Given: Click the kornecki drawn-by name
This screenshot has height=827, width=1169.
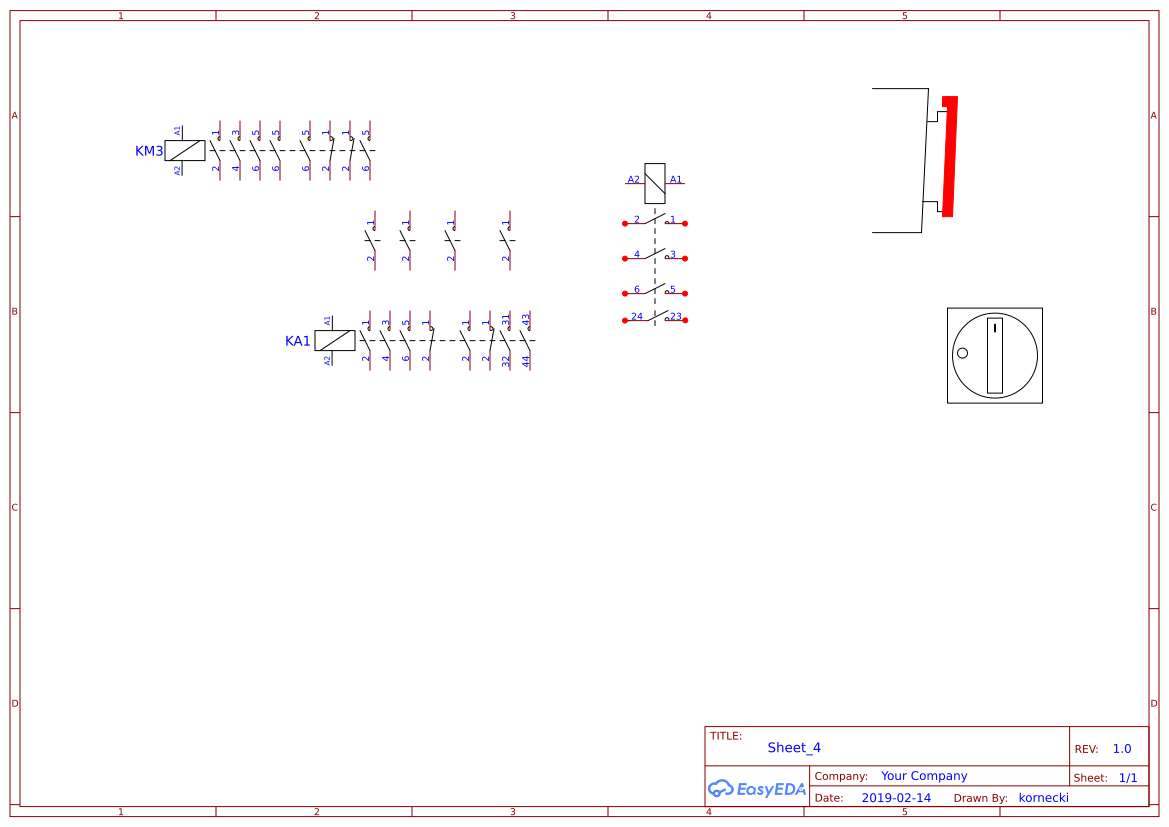Looking at the screenshot, I should (1043, 797).
